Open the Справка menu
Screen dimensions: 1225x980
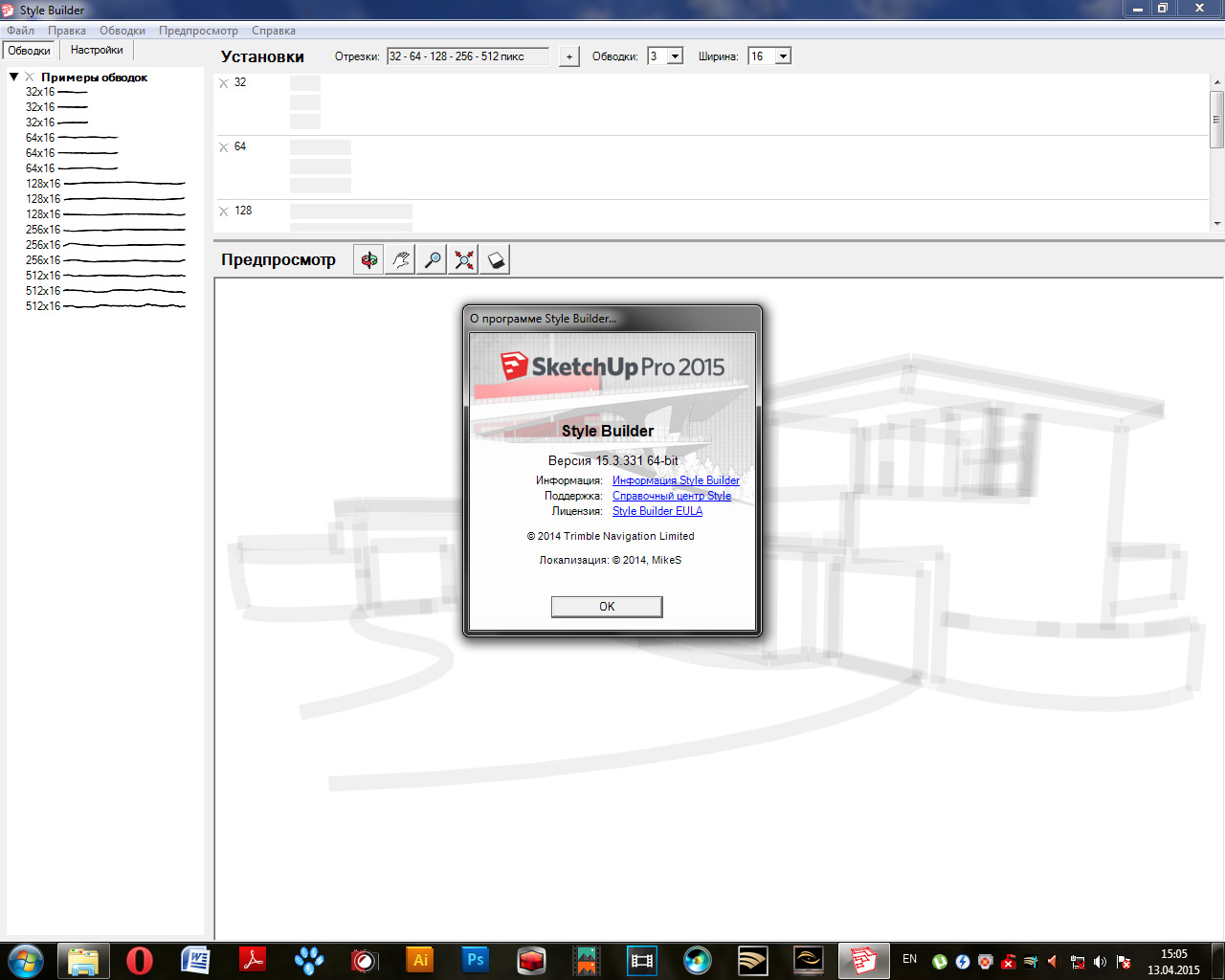pos(274,31)
